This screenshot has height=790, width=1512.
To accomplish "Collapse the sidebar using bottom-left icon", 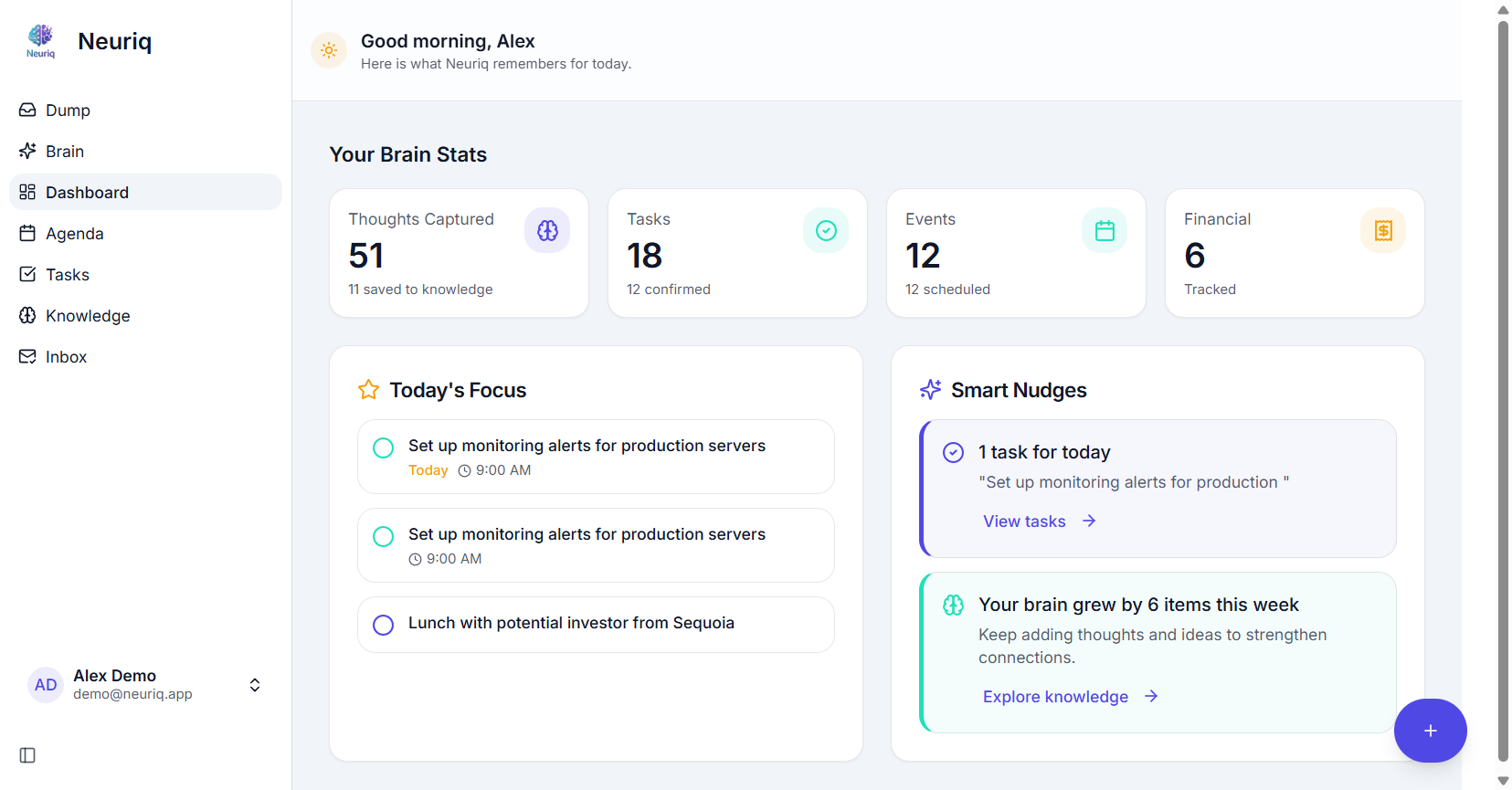I will click(26, 755).
